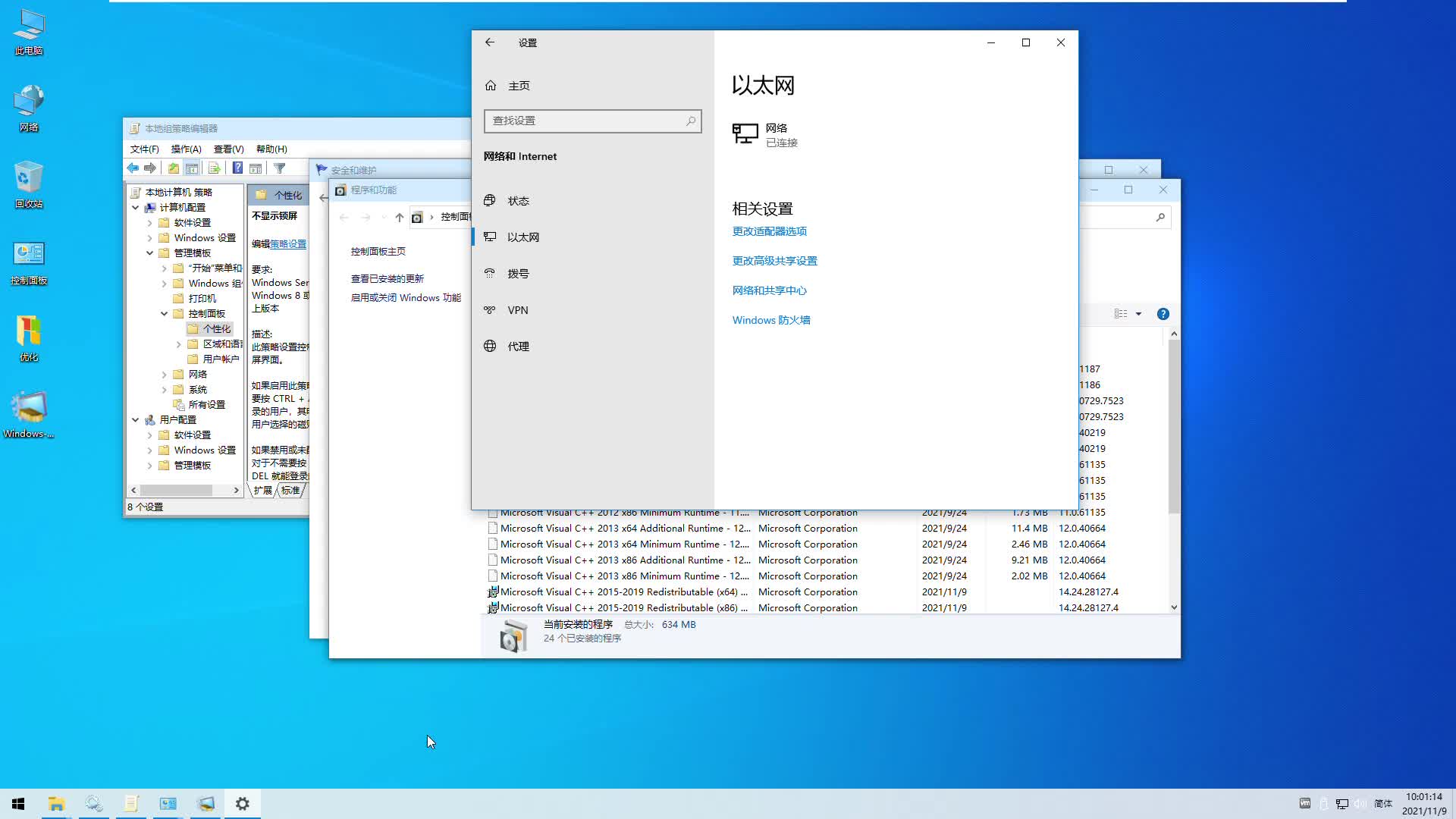Expand the 系统 folder in policy tree
This screenshot has height=819, width=1456.
point(165,389)
